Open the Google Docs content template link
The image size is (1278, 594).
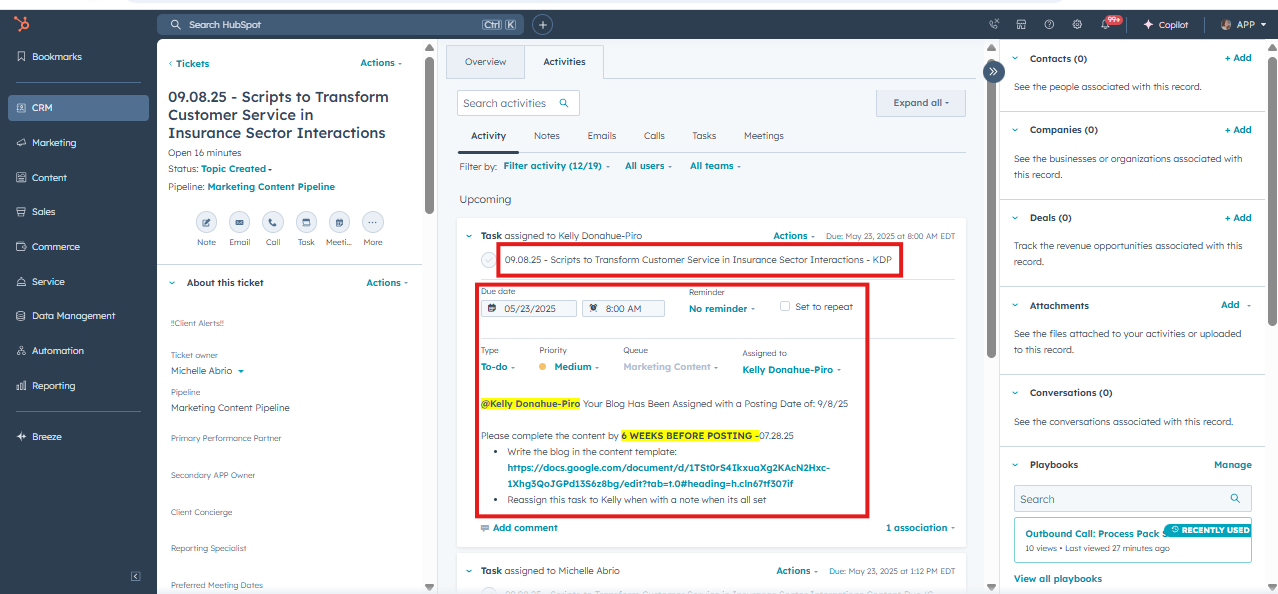point(668,475)
